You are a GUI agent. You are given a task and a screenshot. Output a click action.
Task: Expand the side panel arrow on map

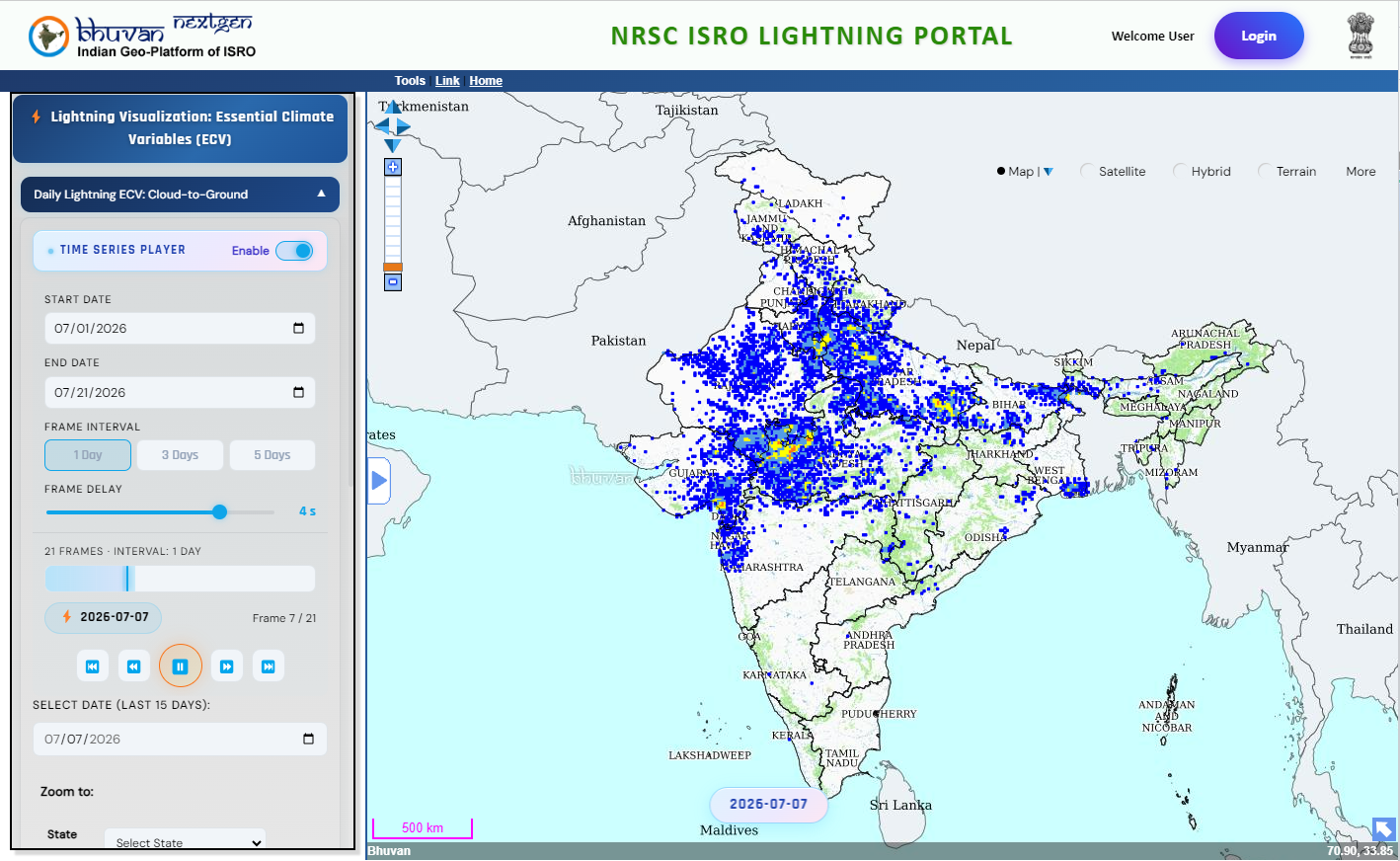tap(379, 481)
